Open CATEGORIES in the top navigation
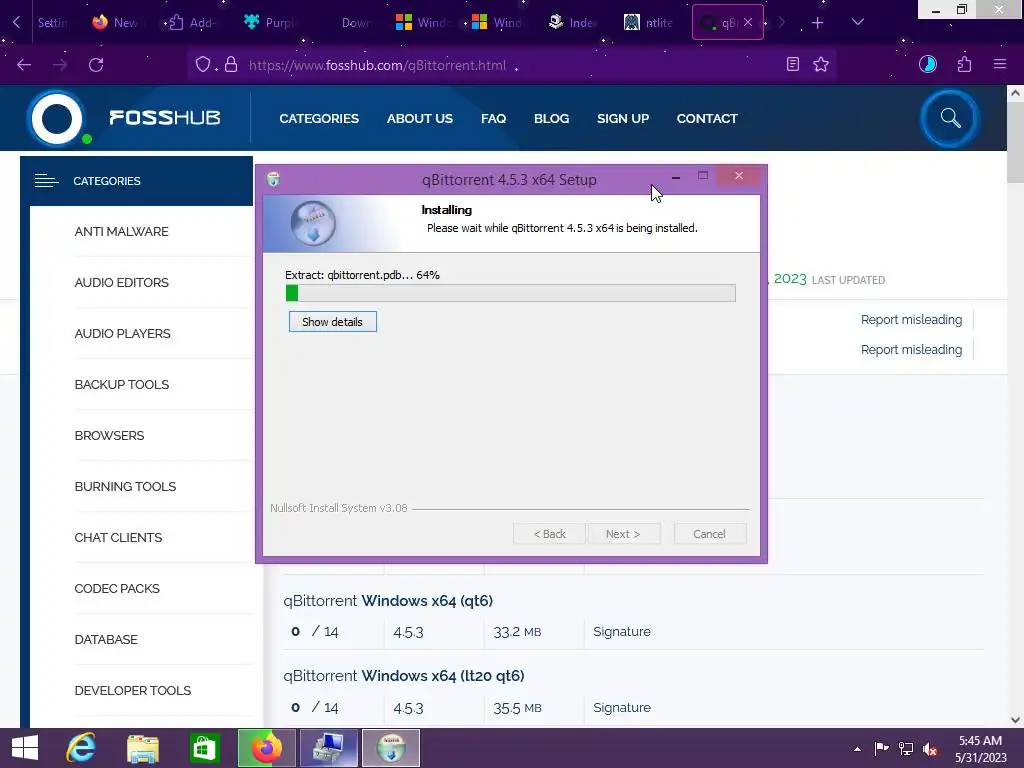The image size is (1024, 768). coord(319,118)
